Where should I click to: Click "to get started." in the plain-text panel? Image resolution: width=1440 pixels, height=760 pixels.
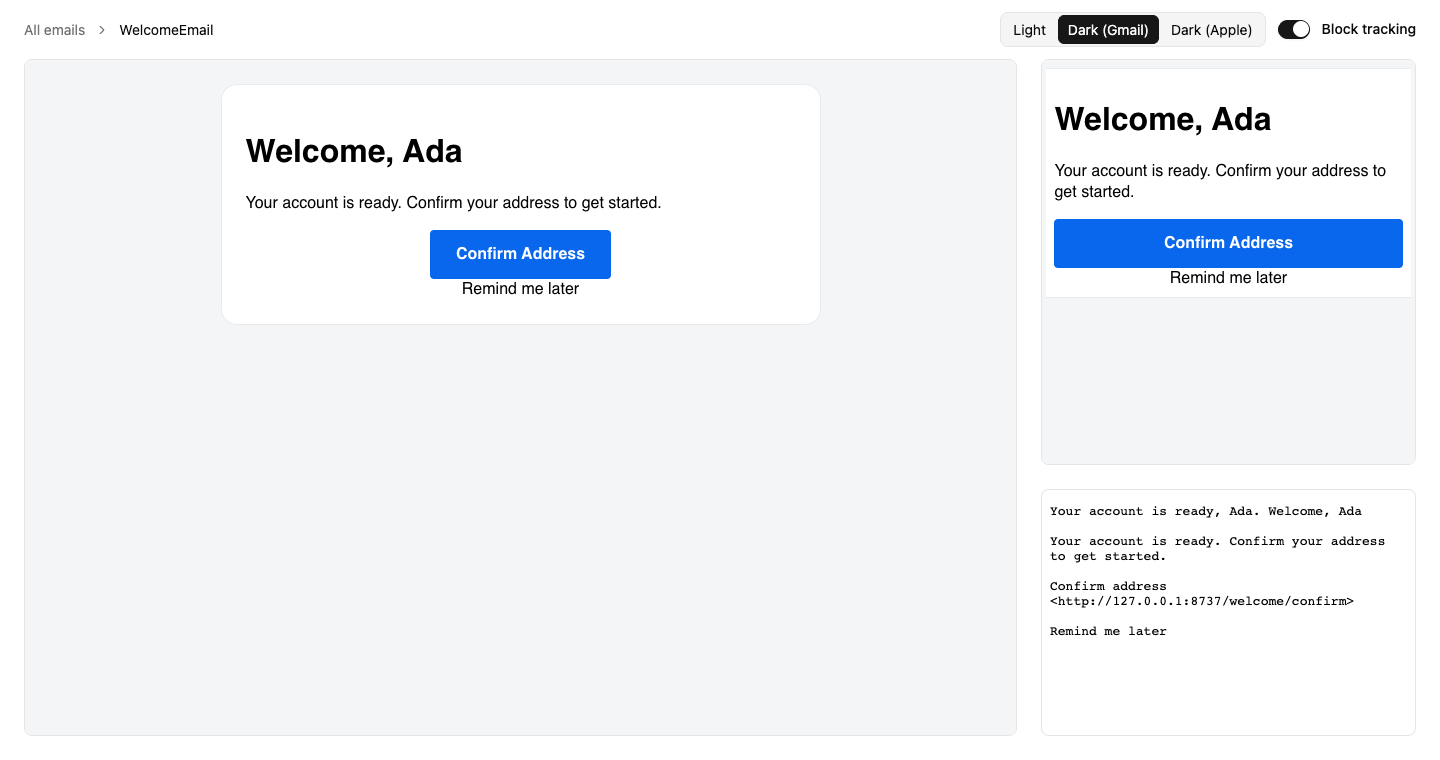click(x=1108, y=556)
